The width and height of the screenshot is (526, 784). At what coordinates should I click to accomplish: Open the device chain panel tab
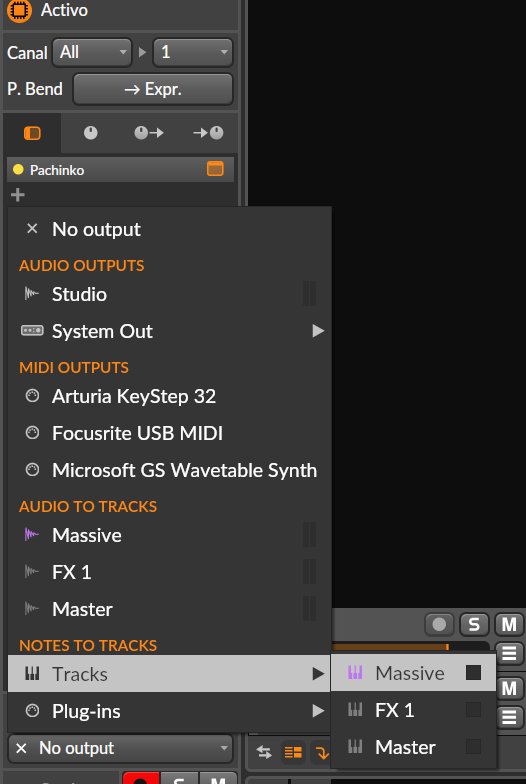[x=32, y=133]
